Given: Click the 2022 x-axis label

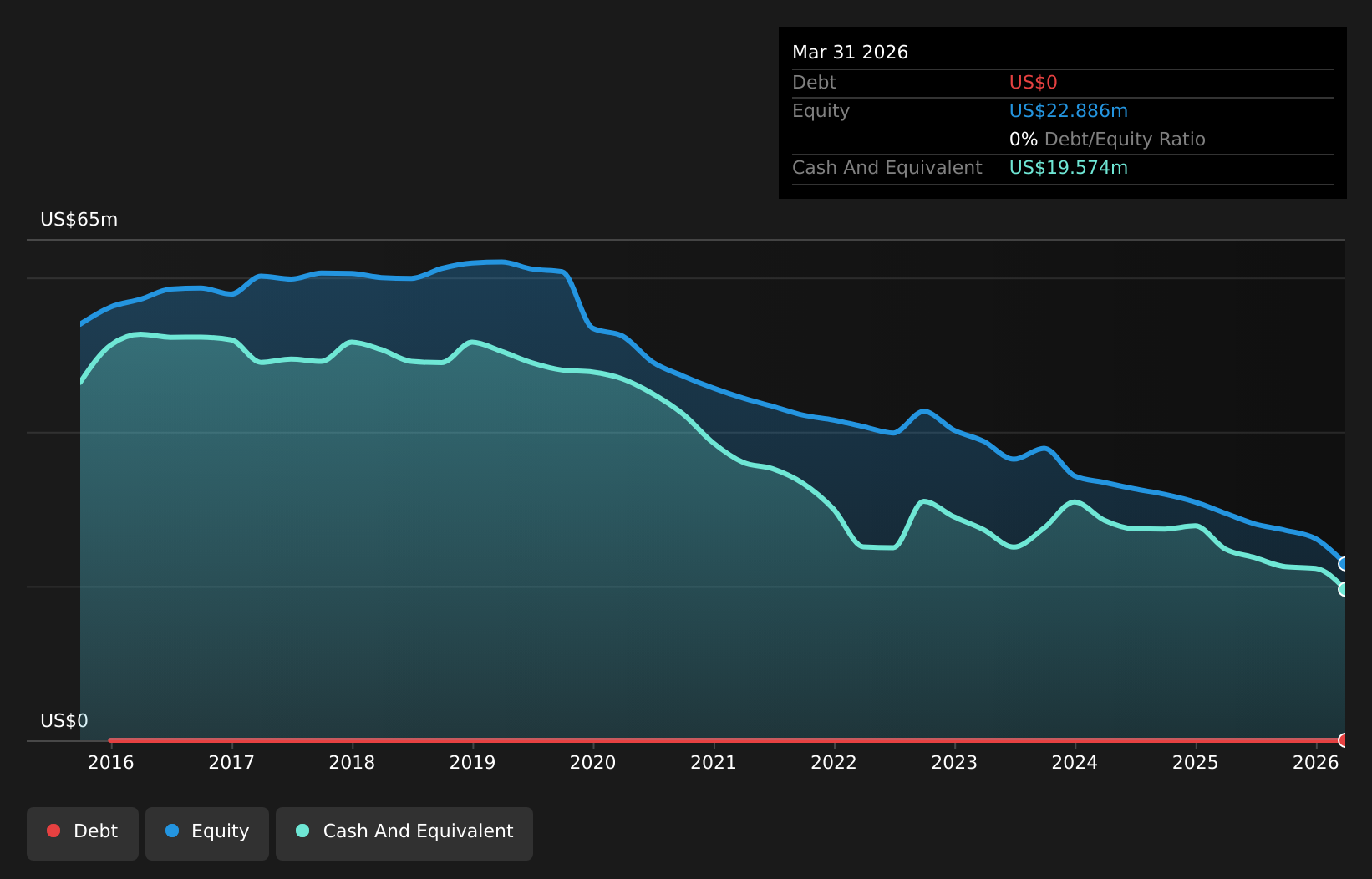Looking at the screenshot, I should click(834, 763).
